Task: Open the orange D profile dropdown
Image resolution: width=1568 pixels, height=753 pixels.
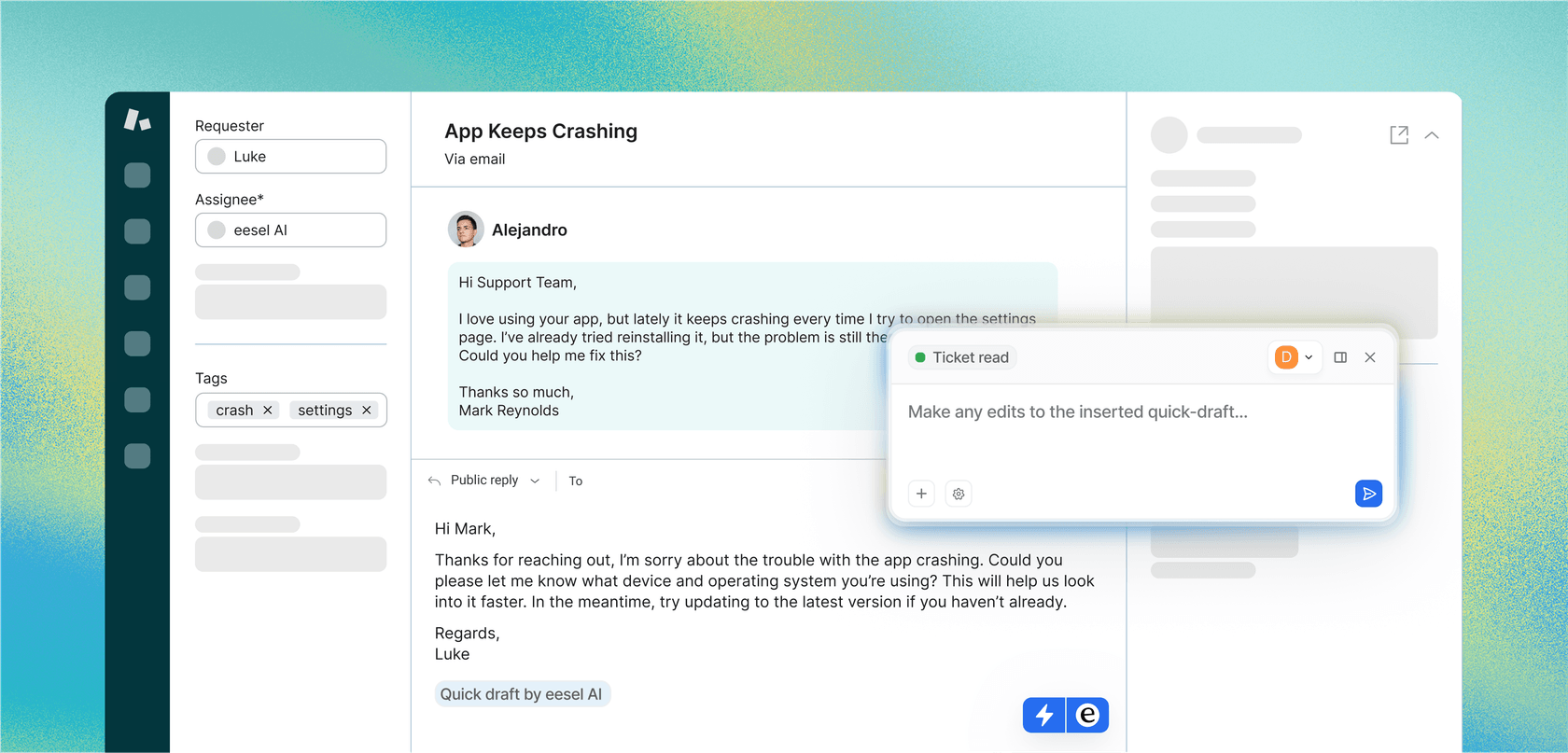Action: pos(1295,357)
